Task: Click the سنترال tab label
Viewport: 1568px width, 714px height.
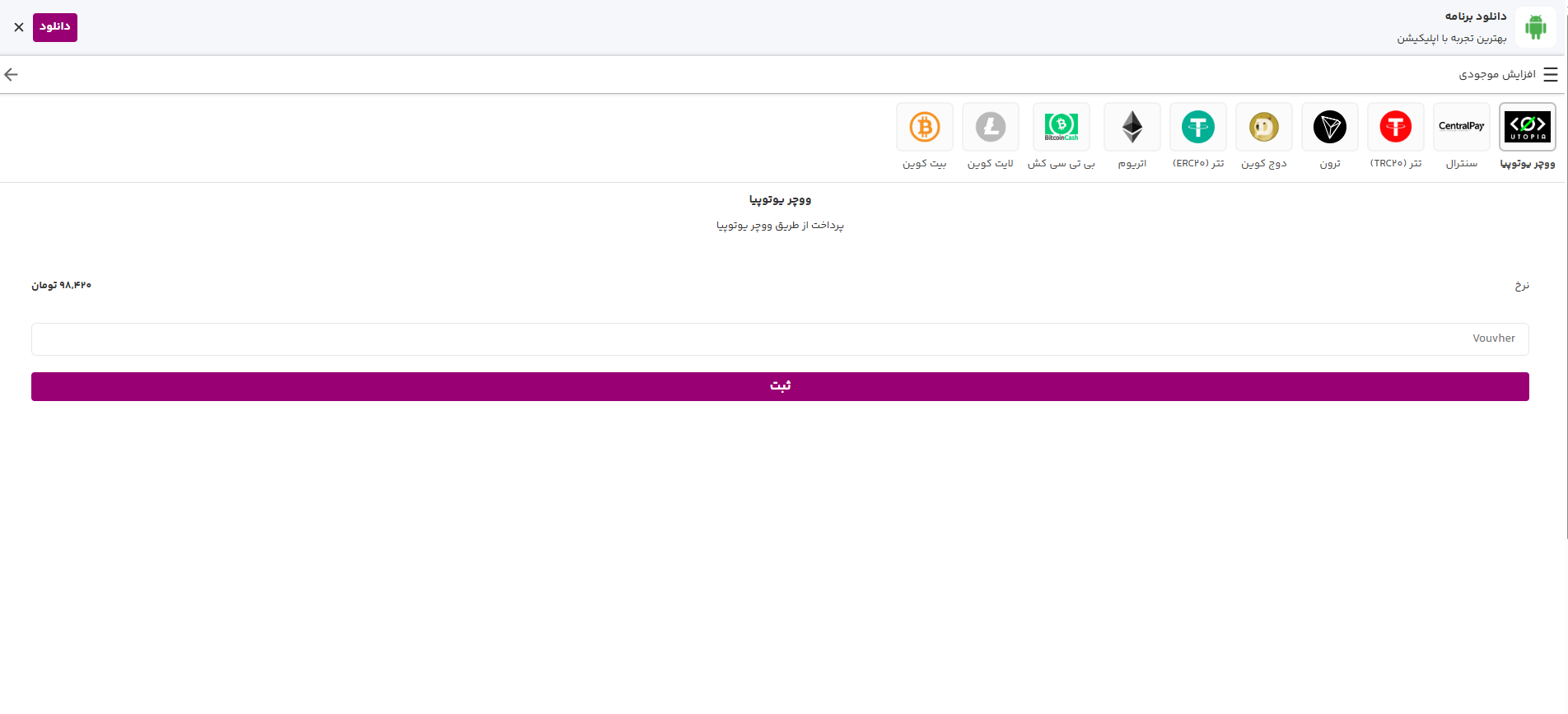Action: [1461, 164]
